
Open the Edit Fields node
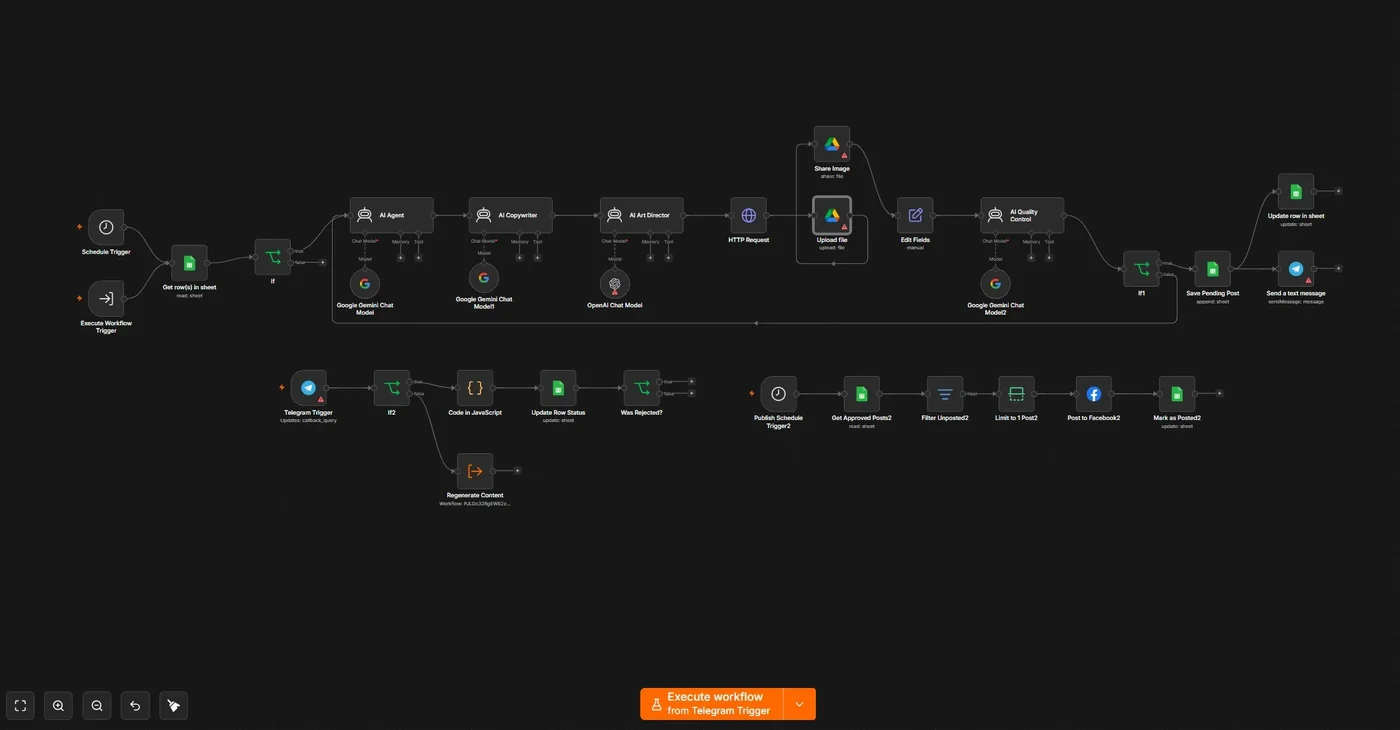(x=915, y=215)
